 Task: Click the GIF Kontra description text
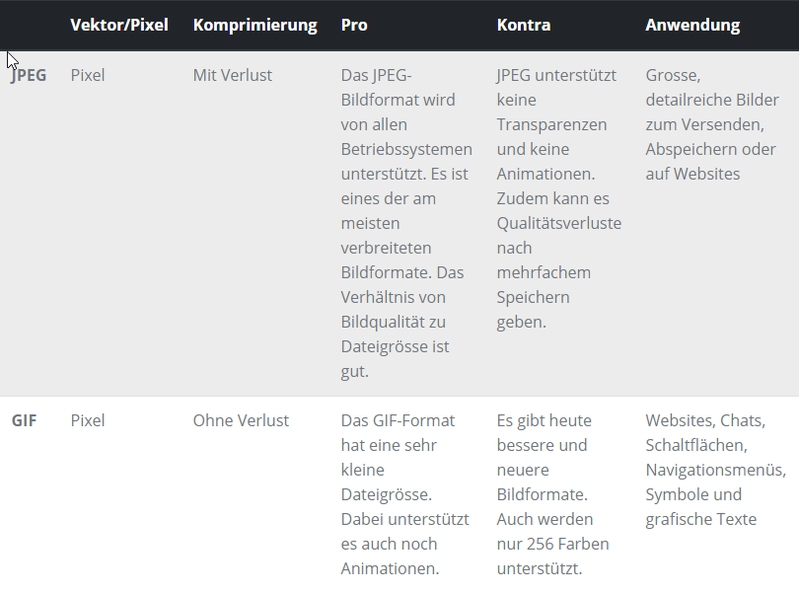point(553,494)
